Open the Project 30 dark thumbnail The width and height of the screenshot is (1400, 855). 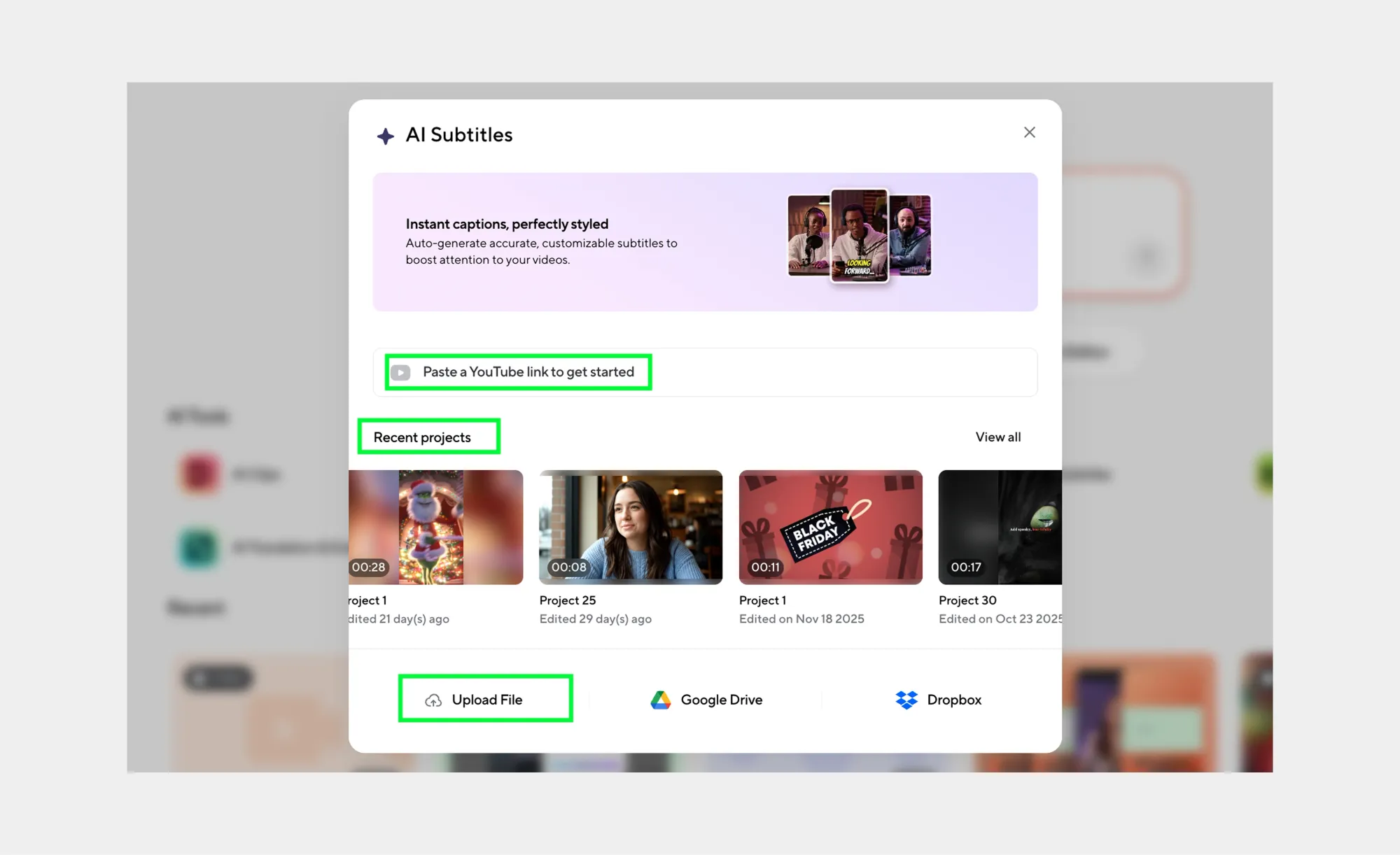(1000, 526)
